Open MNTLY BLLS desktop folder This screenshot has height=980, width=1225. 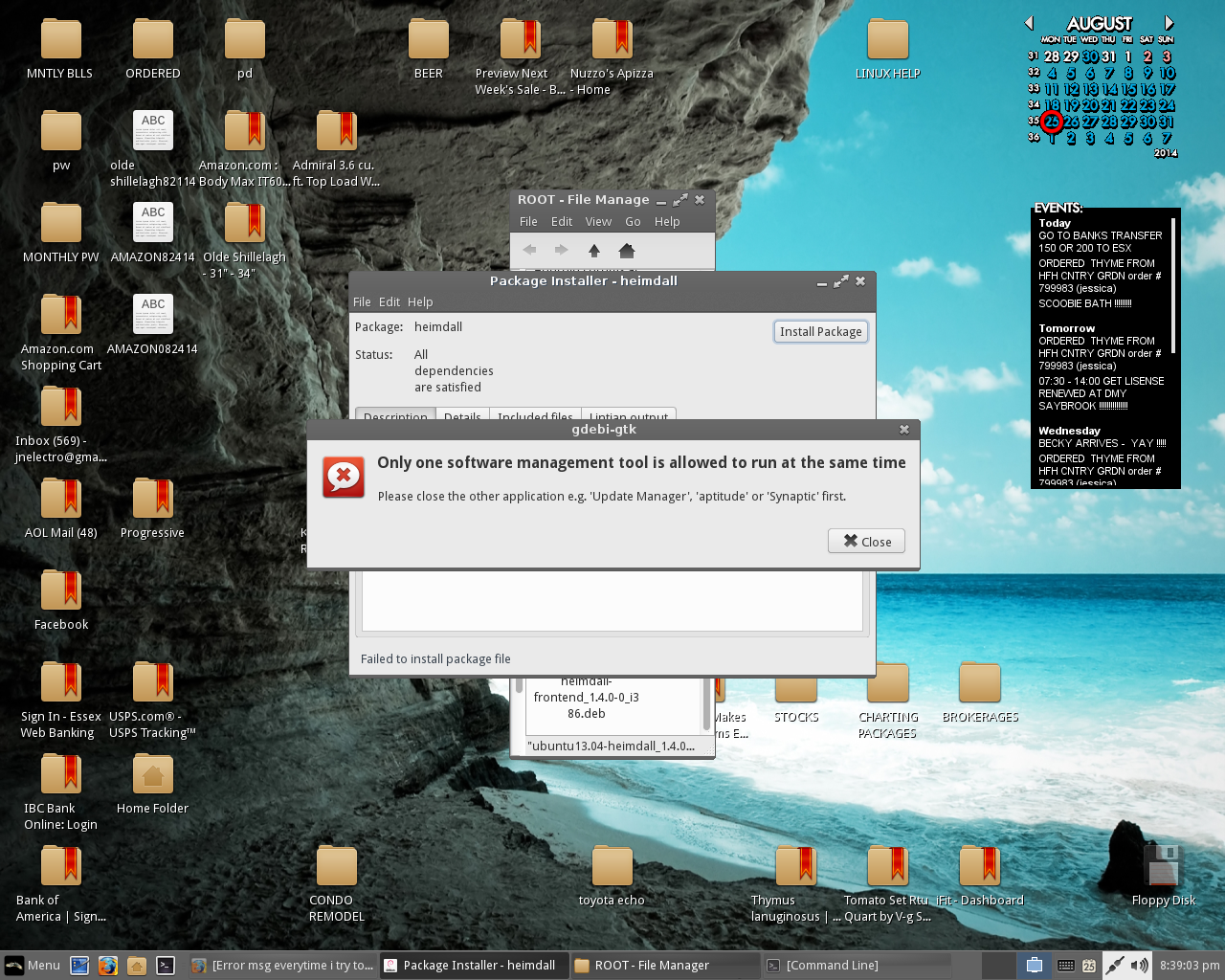[60, 49]
